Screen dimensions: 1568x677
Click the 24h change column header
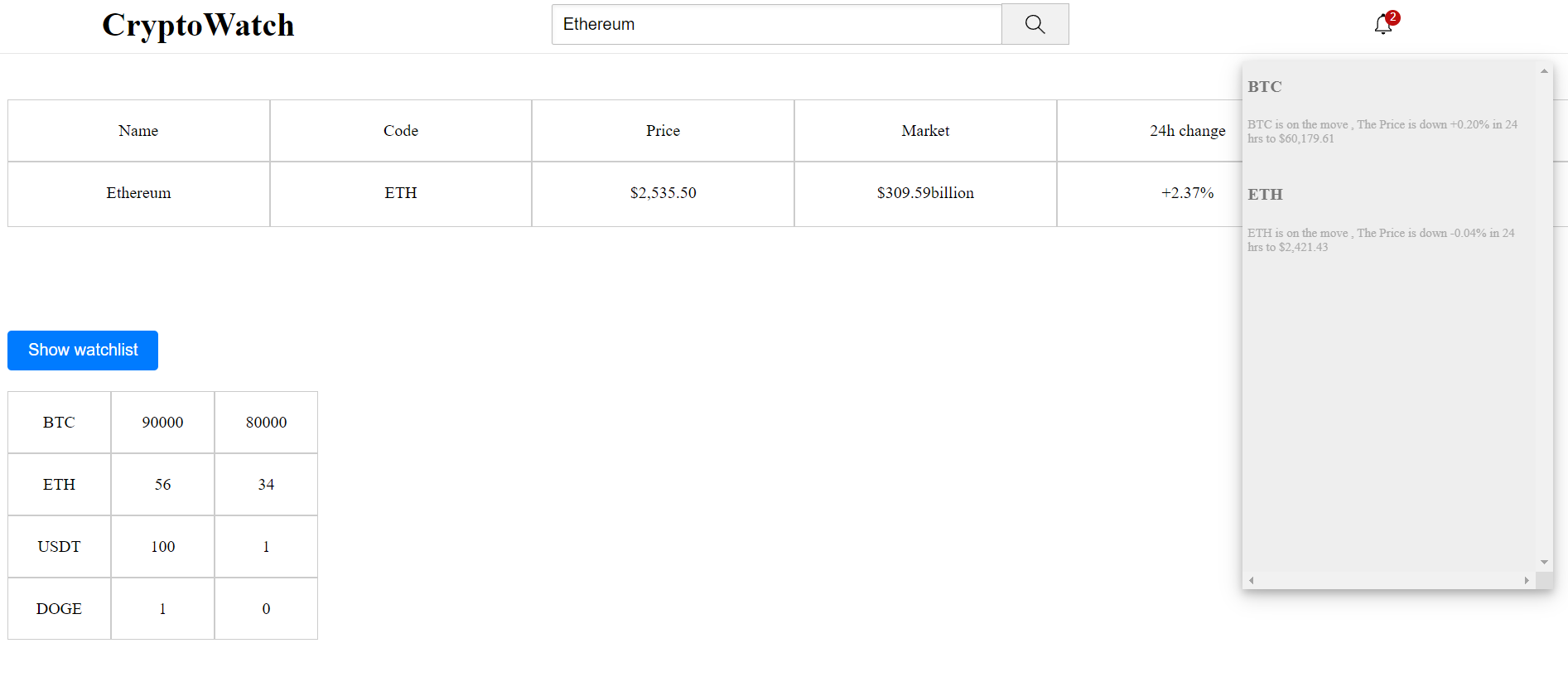[x=1187, y=131]
